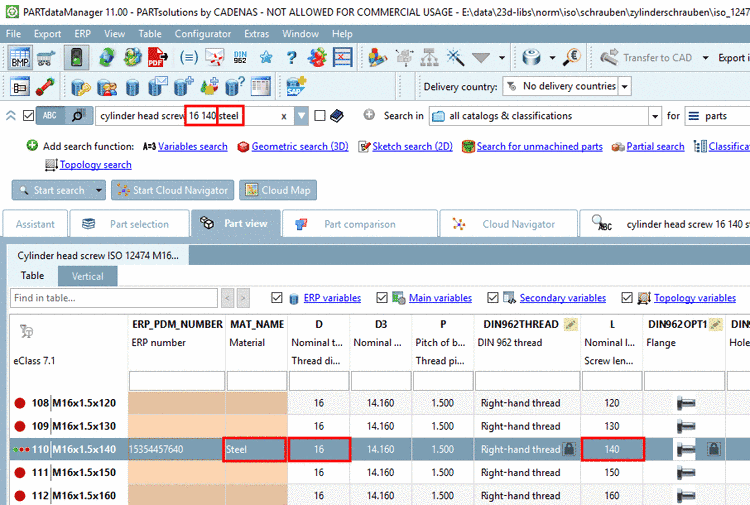
Task: Click the database with key icon
Action: [80, 87]
